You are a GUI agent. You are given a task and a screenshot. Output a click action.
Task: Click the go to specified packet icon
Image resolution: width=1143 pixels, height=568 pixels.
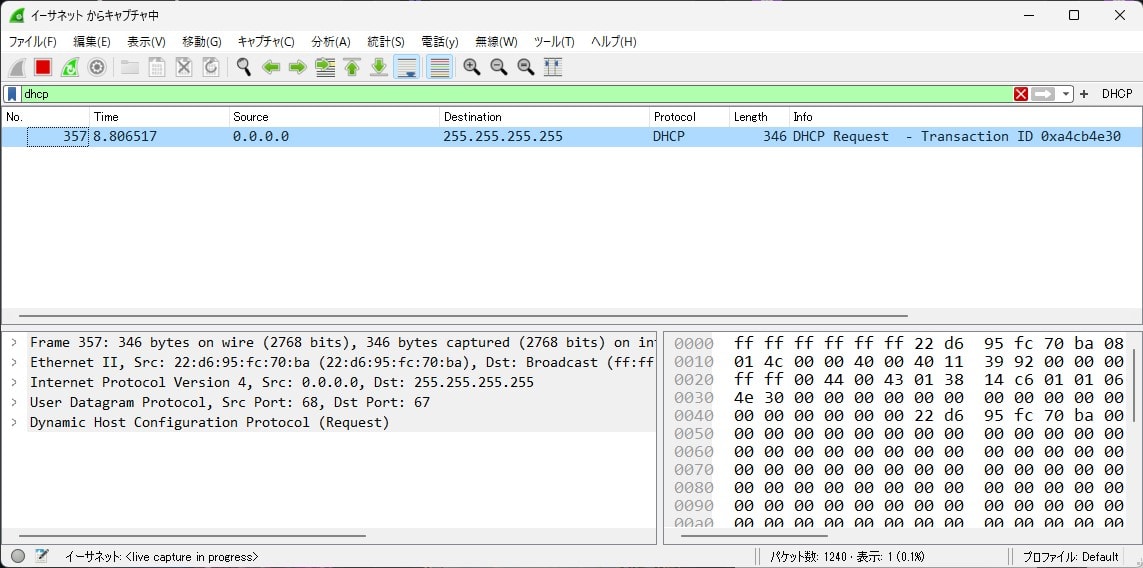tap(325, 68)
